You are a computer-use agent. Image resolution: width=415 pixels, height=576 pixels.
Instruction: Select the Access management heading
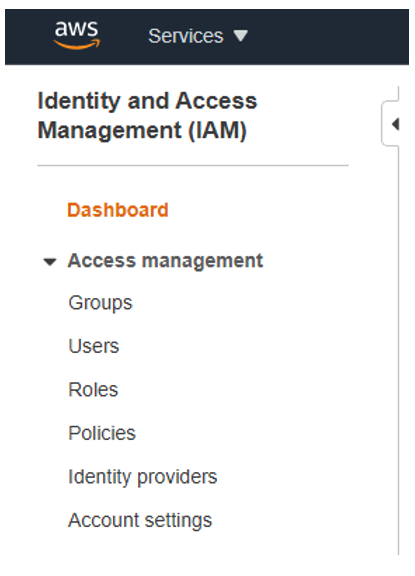tap(165, 261)
